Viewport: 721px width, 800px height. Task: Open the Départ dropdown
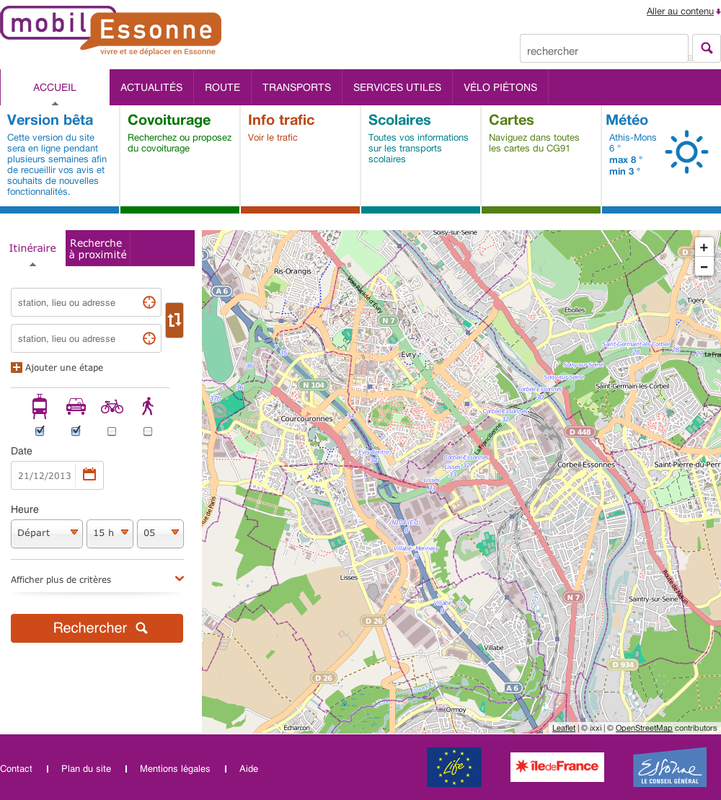(x=46, y=533)
